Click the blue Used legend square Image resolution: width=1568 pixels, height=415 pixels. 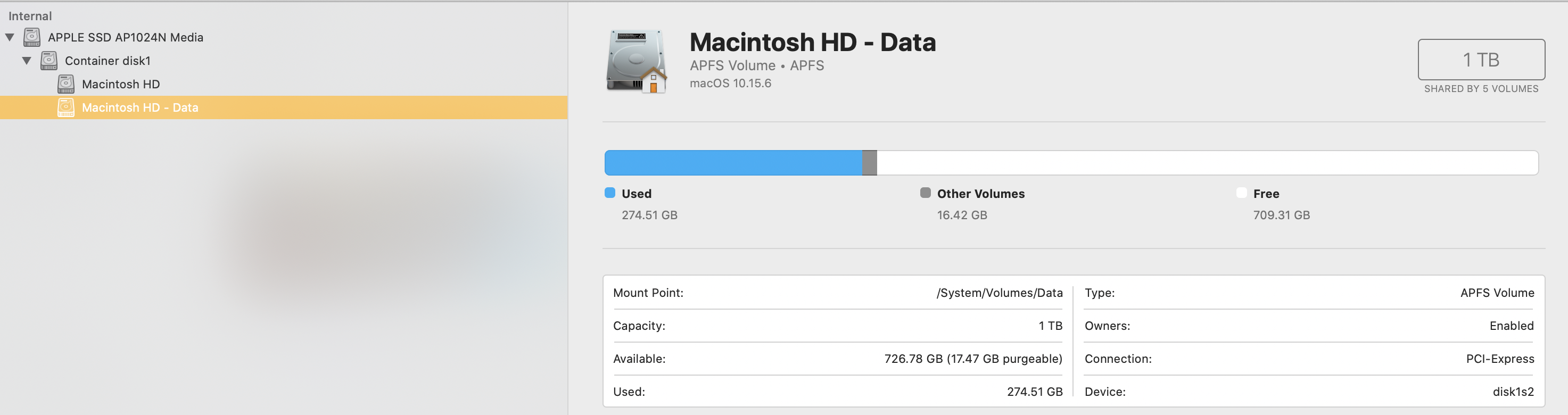coord(610,193)
